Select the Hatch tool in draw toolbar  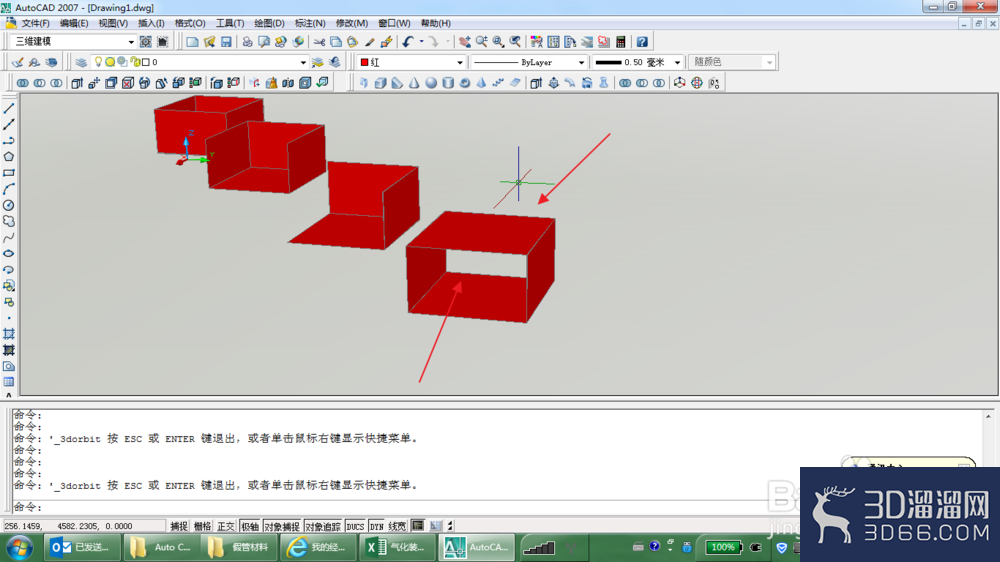[9, 334]
